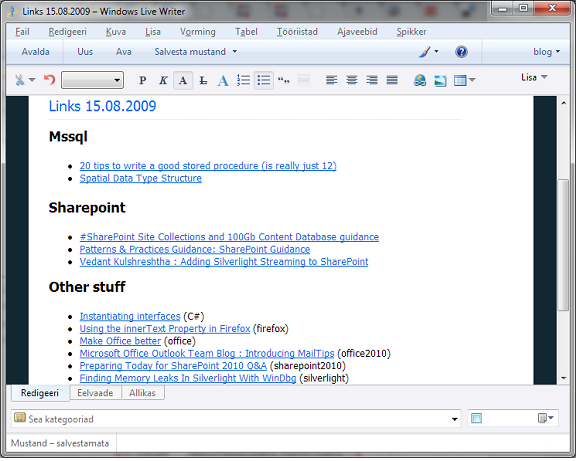Image resolution: width=579 pixels, height=461 pixels.
Task: Click the post title Links 15.08.2009
Action: 103,106
